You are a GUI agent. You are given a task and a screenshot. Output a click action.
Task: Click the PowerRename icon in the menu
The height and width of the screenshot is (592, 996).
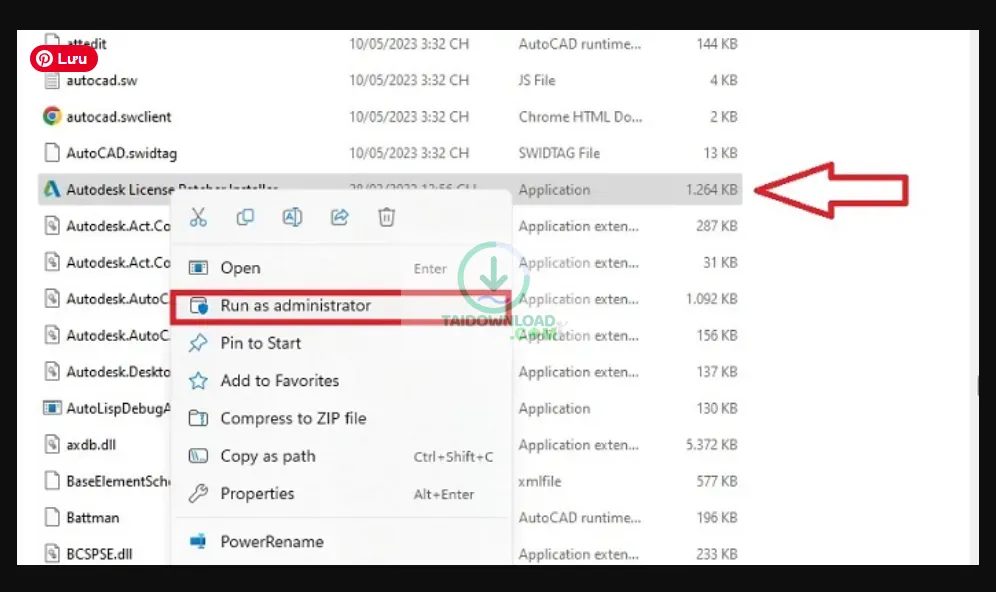click(x=200, y=541)
